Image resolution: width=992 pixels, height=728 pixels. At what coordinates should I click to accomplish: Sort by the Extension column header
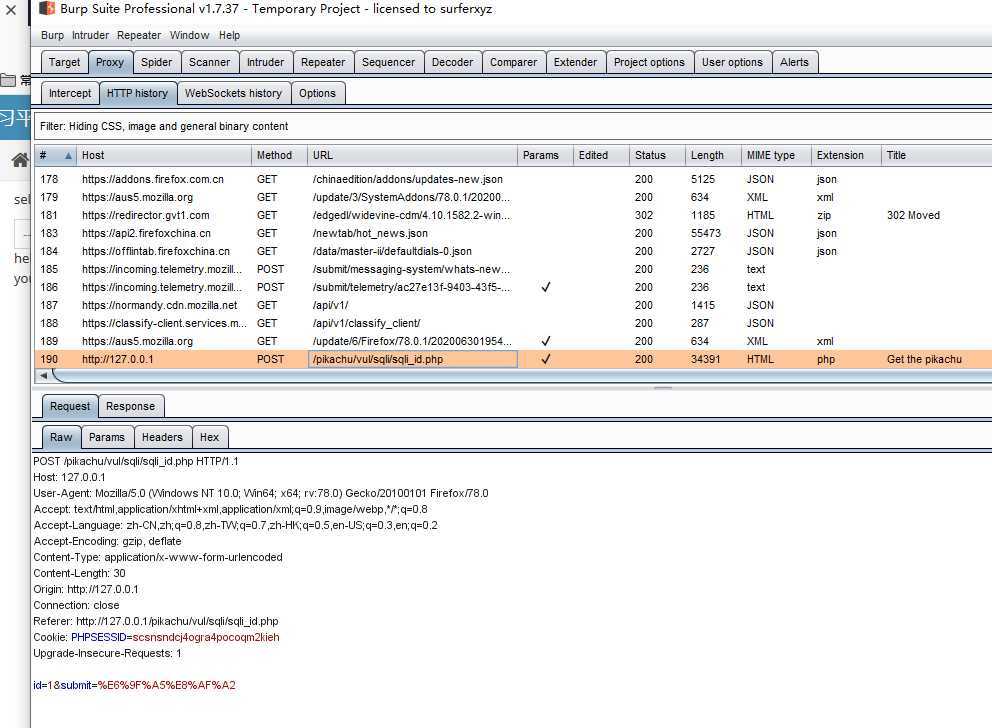coord(846,156)
